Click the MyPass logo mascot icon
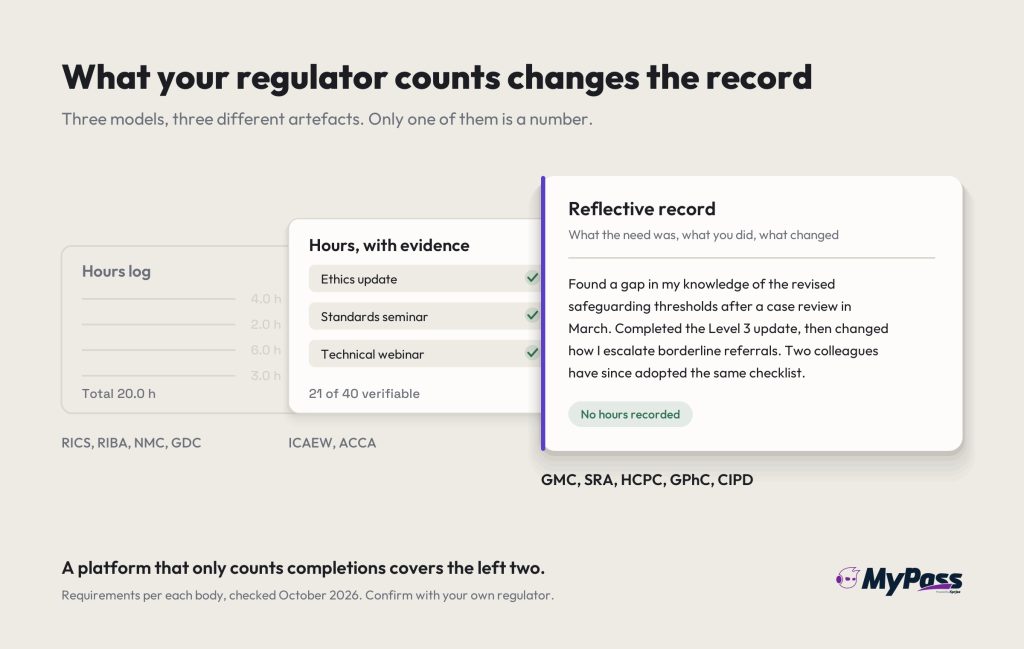 848,578
